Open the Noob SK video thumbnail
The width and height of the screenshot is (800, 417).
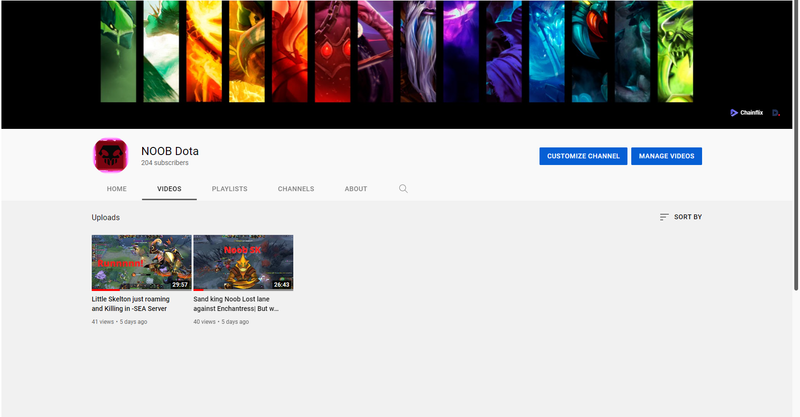pos(243,262)
